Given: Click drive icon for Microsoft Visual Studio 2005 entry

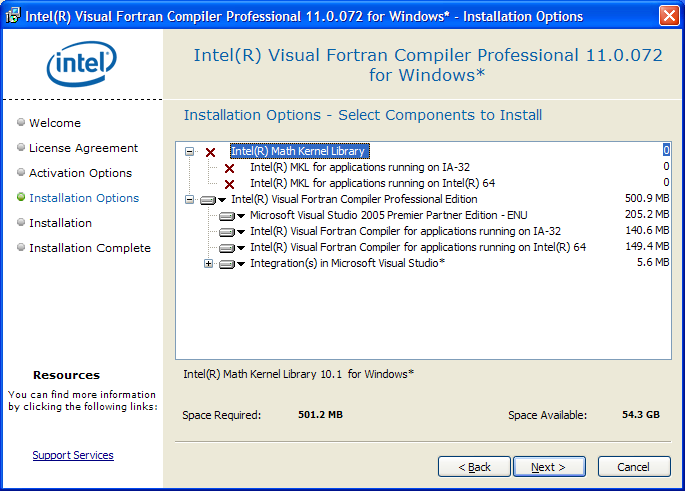Looking at the screenshot, I should tap(227, 216).
